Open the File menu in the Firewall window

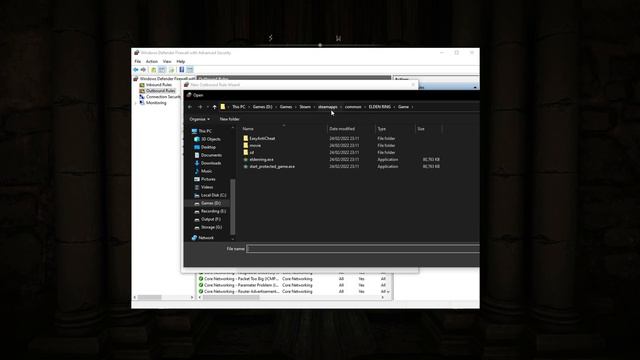point(138,61)
